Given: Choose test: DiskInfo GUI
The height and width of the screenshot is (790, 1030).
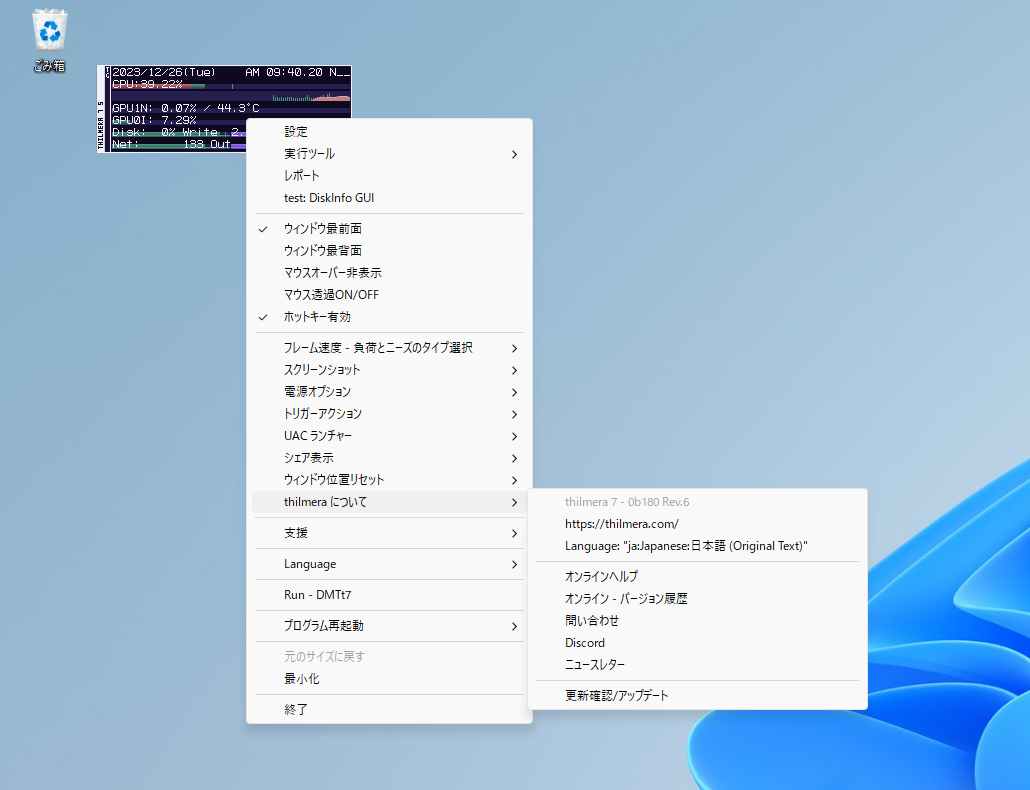Looking at the screenshot, I should (389, 198).
